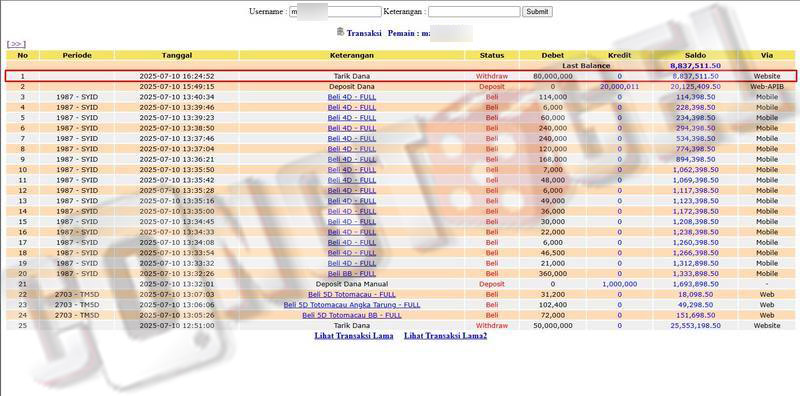Click the Tanggal column header

coord(177,55)
